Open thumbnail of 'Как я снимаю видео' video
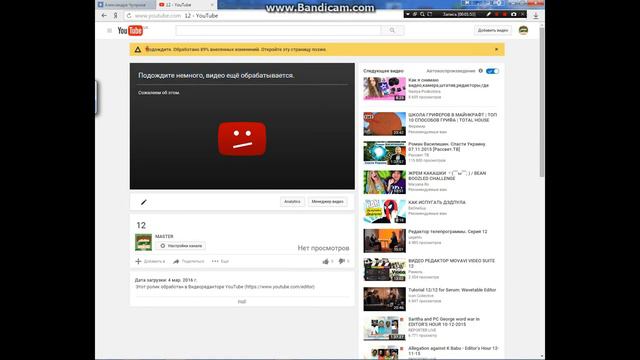Screen dimensions: 640x360 click(x=384, y=89)
